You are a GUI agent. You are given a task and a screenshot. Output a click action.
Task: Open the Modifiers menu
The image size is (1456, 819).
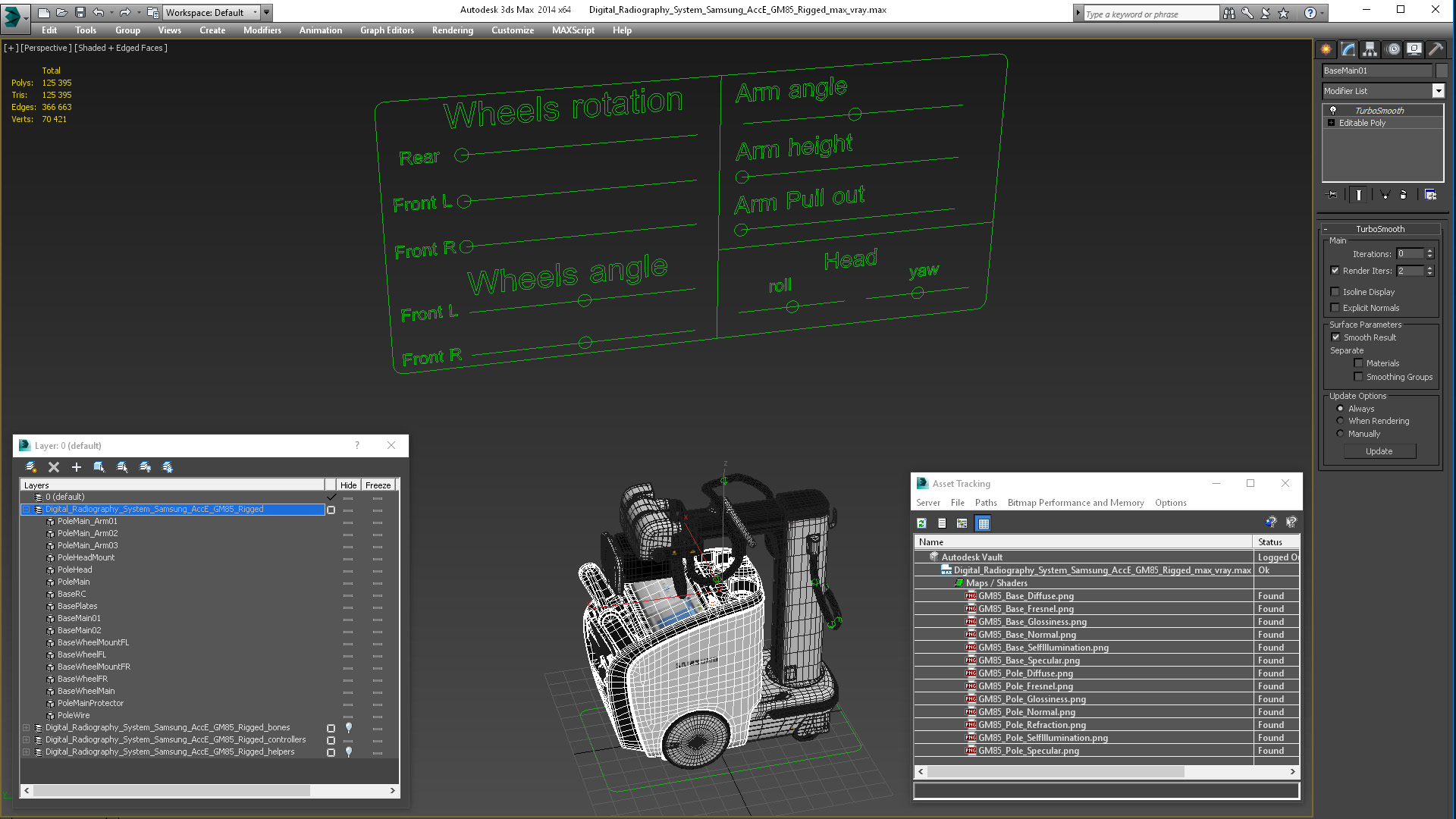tap(262, 30)
